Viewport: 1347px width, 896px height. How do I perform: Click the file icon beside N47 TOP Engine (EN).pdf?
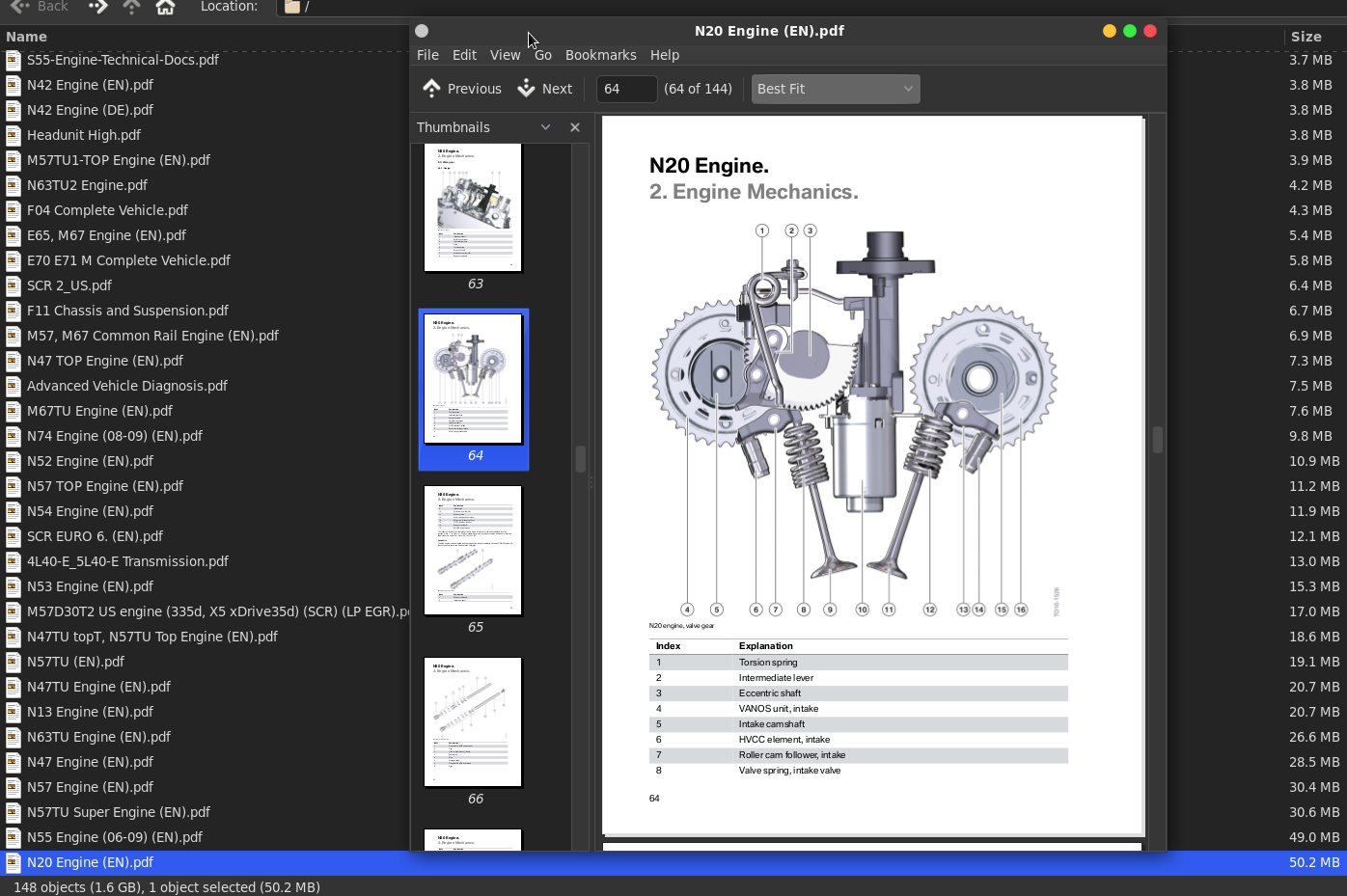tap(14, 361)
